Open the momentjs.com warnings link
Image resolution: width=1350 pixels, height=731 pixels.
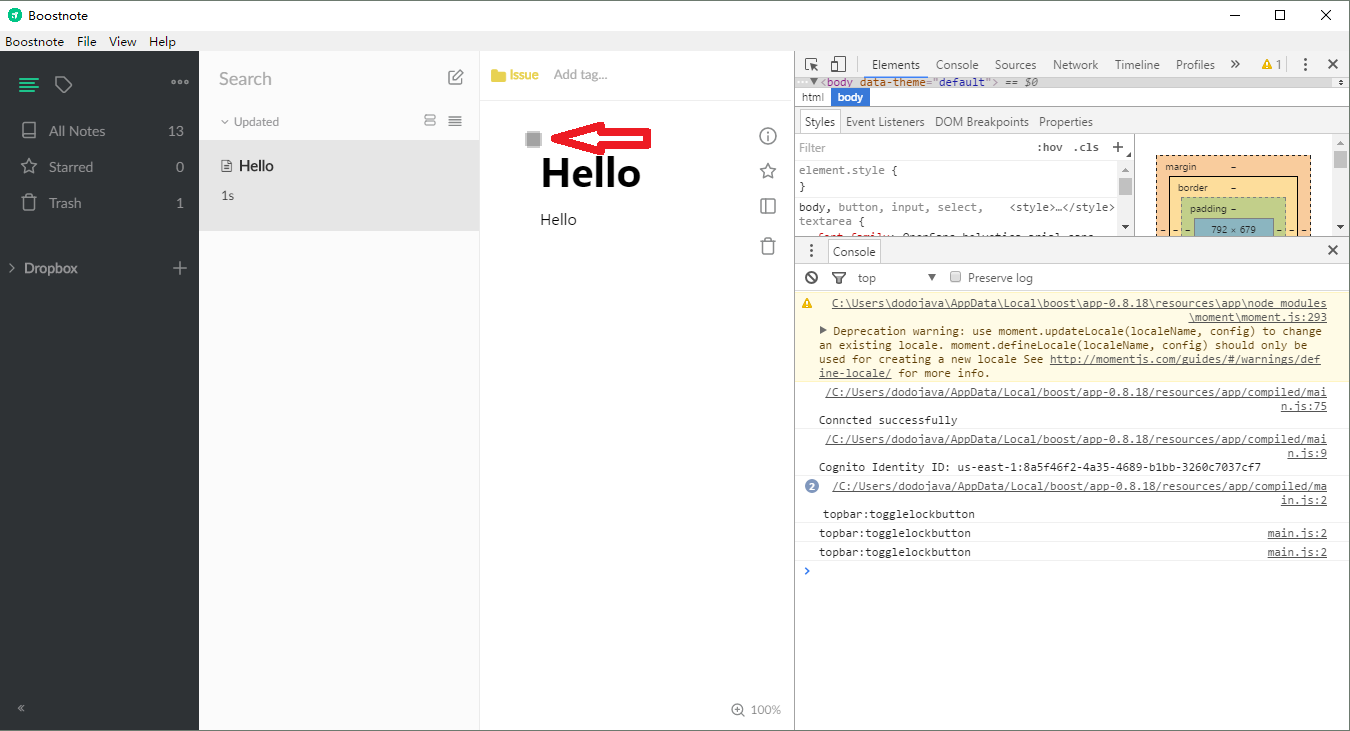1185,359
